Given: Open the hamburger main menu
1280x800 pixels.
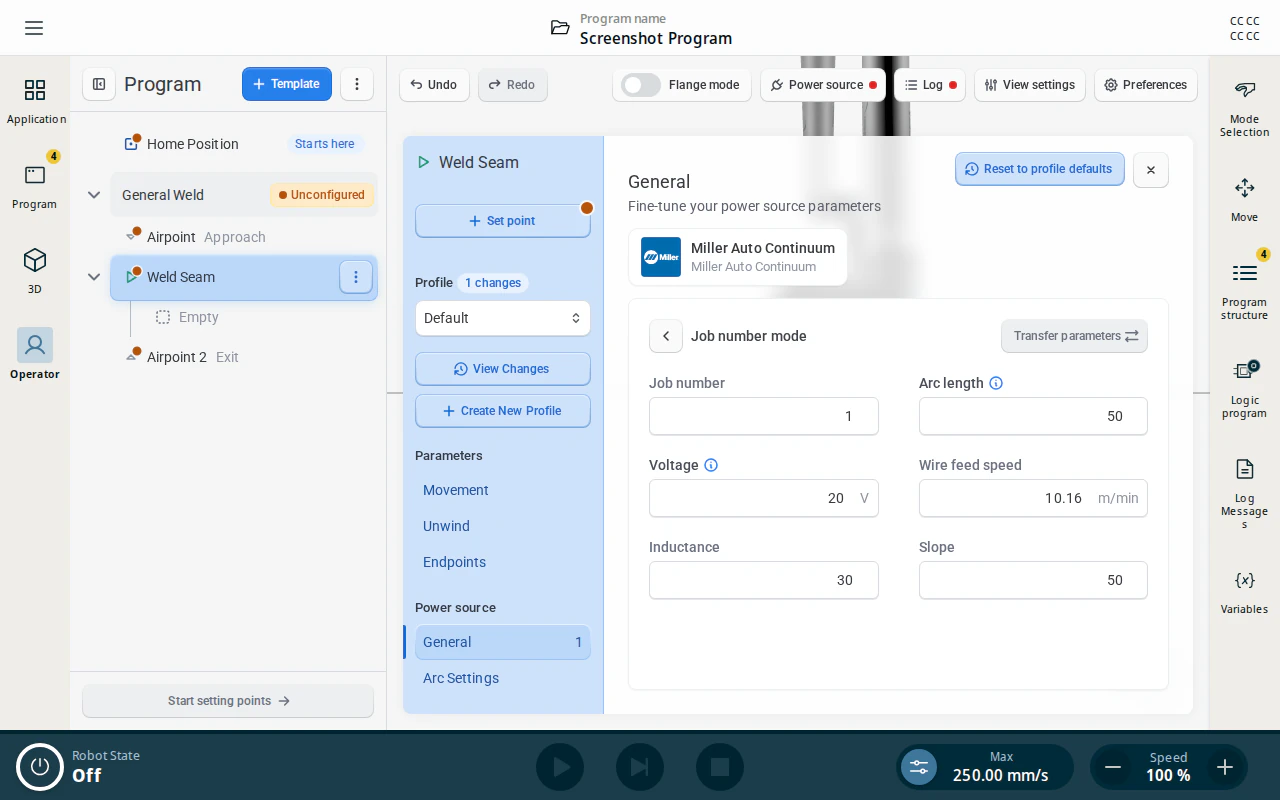Looking at the screenshot, I should click(x=34, y=28).
